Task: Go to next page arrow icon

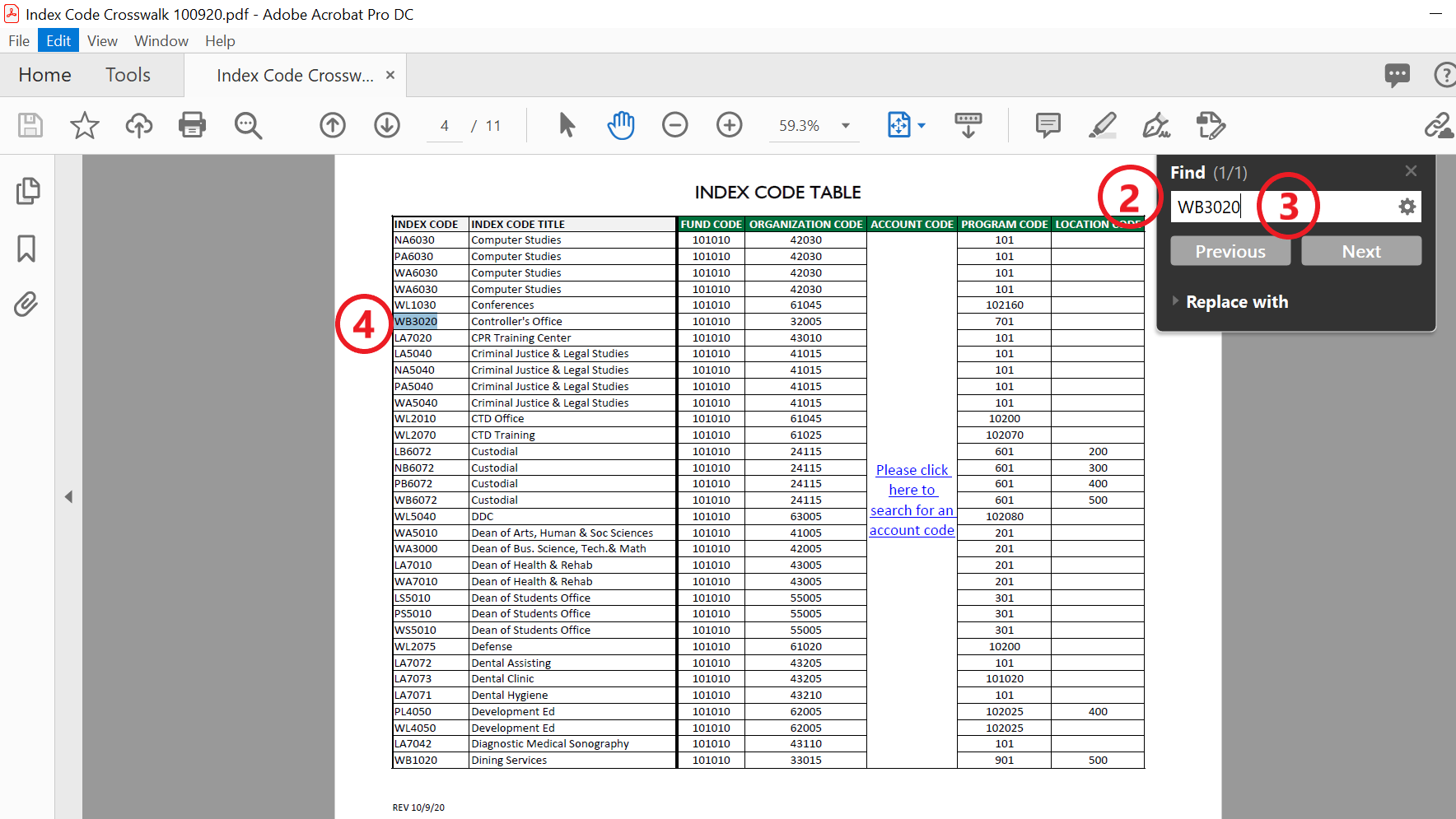Action: coord(387,125)
